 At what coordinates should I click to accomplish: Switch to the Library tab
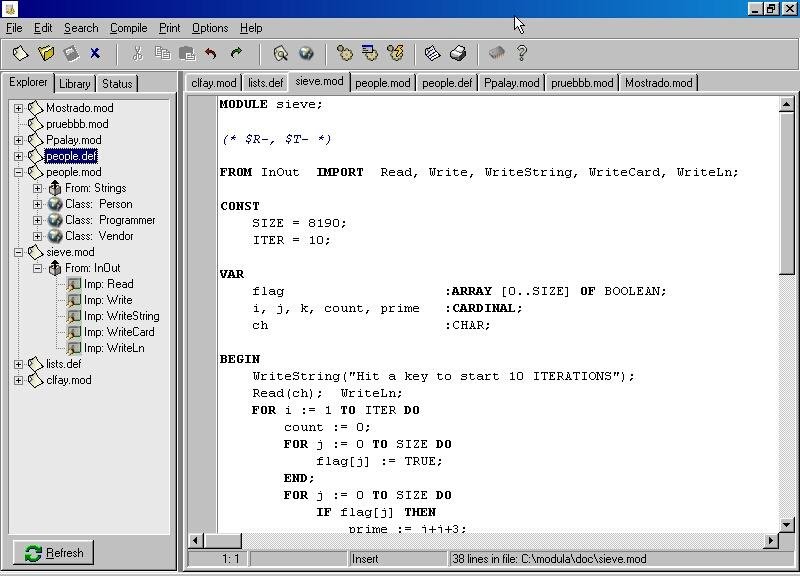74,83
